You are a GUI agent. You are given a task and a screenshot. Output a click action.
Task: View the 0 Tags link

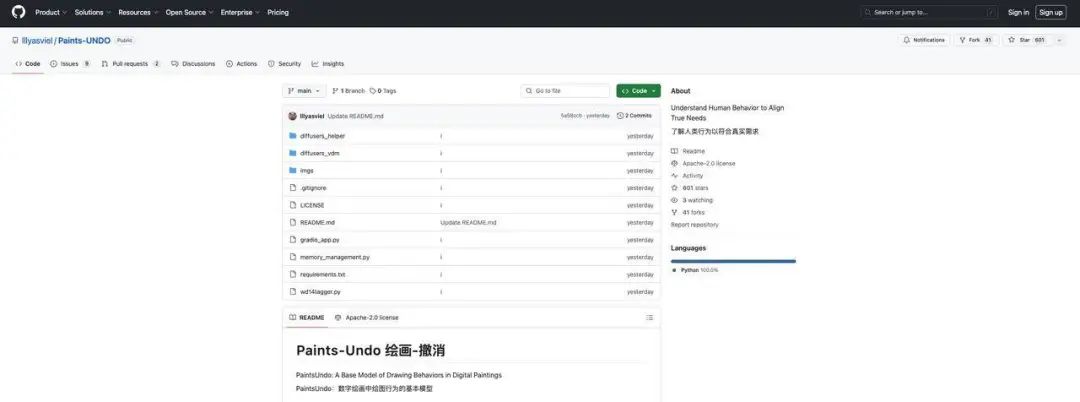[383, 91]
